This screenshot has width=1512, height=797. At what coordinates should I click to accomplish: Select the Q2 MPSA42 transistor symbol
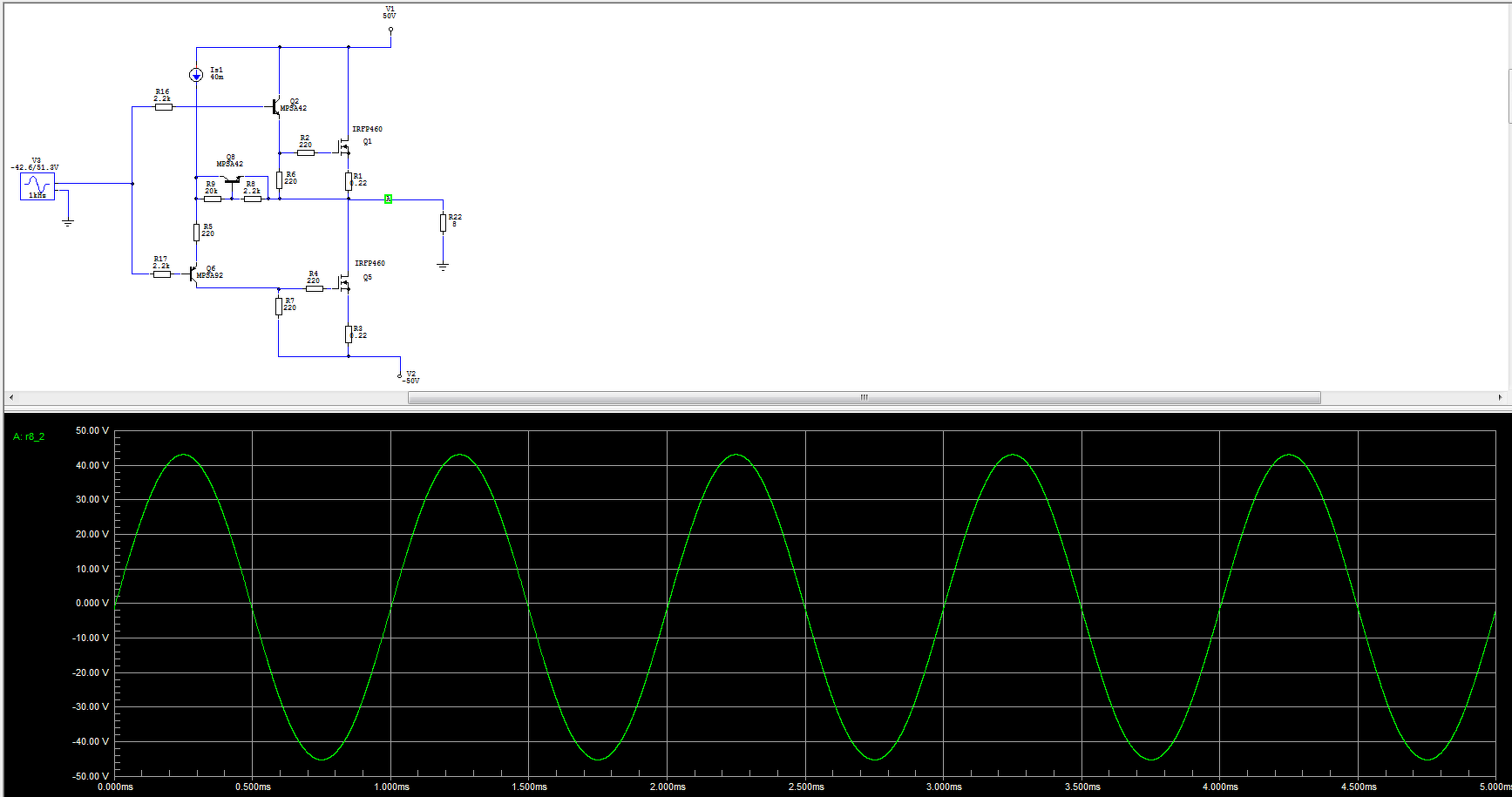pos(275,107)
